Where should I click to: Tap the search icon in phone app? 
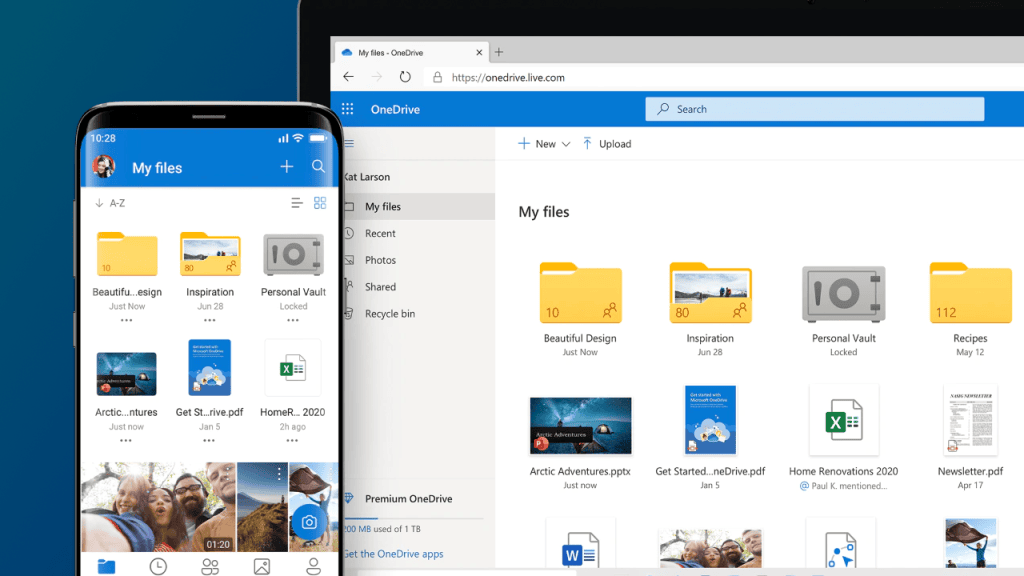coord(318,167)
